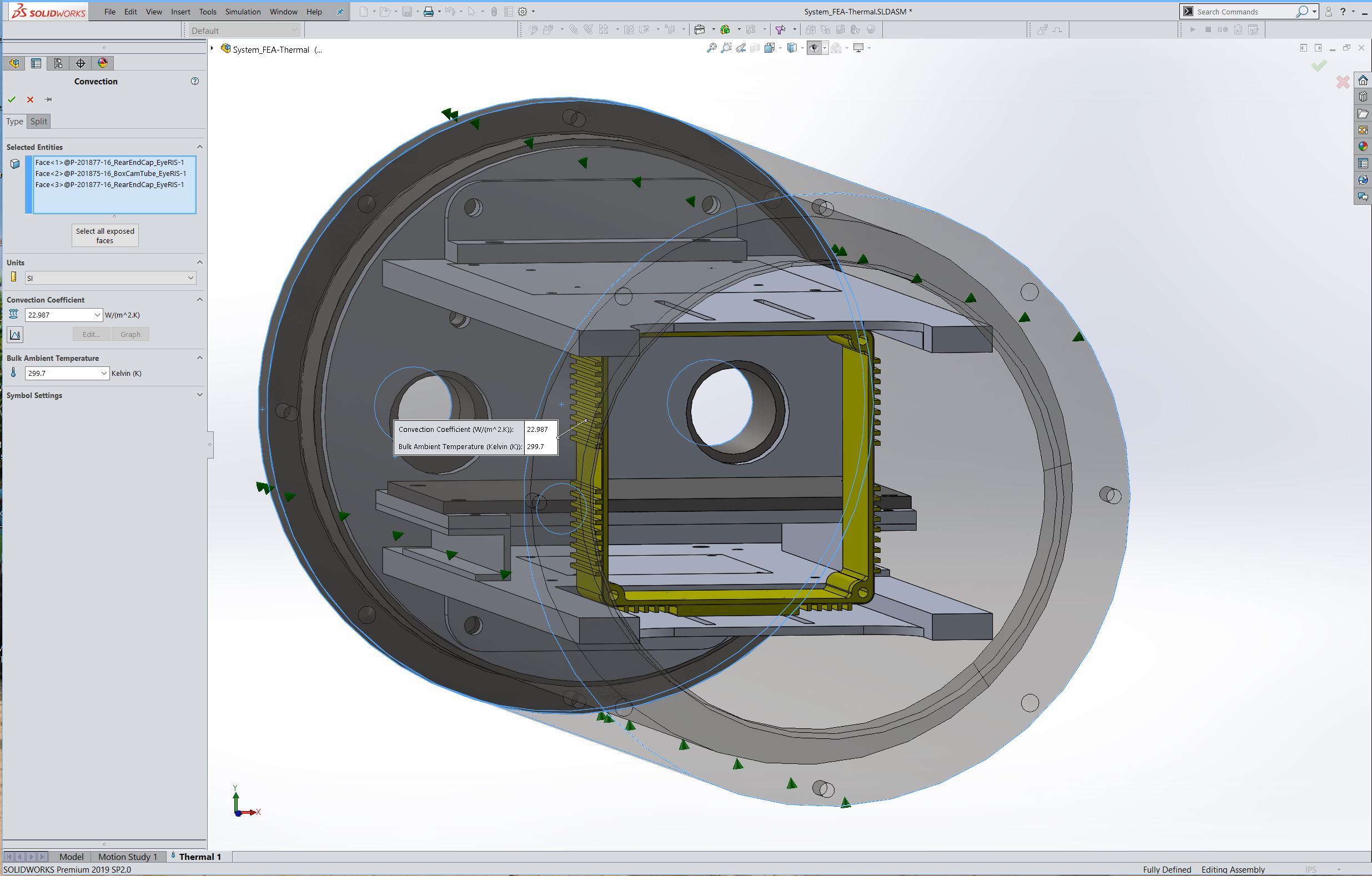Open the View Orientation cube icon
This screenshot has width=1372, height=876.
coord(769,48)
